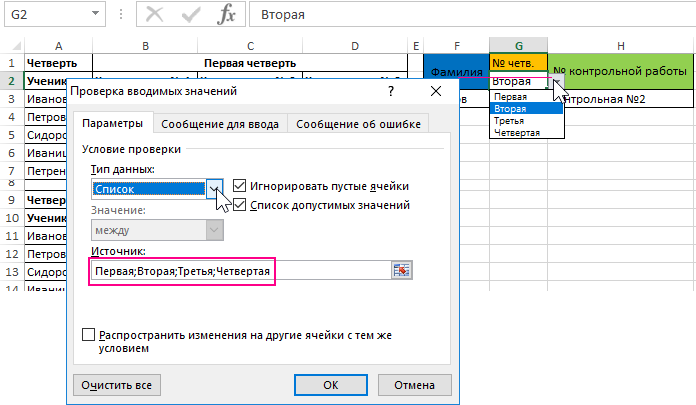This screenshot has height=405, width=696.
Task: Click cell A4 Петров
Action: pos(46,117)
